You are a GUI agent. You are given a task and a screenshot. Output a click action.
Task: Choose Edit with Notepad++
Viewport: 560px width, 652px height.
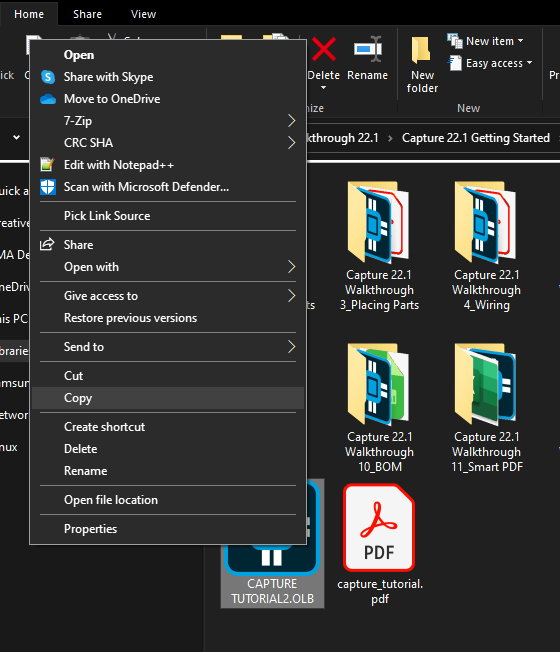point(168,165)
